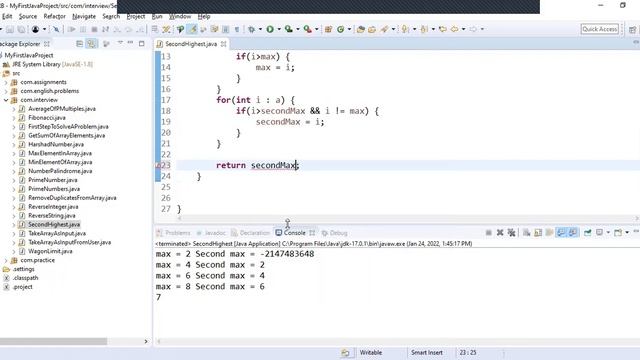The image size is (640, 360).
Task: Click the Debug bug icon in toolbar
Action: pyautogui.click(x=251, y=29)
